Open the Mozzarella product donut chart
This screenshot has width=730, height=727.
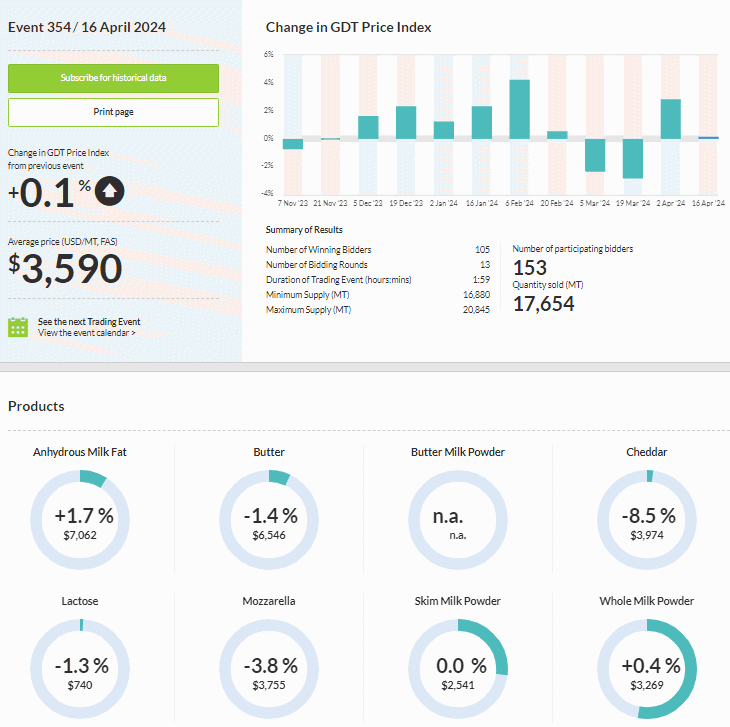(x=269, y=669)
